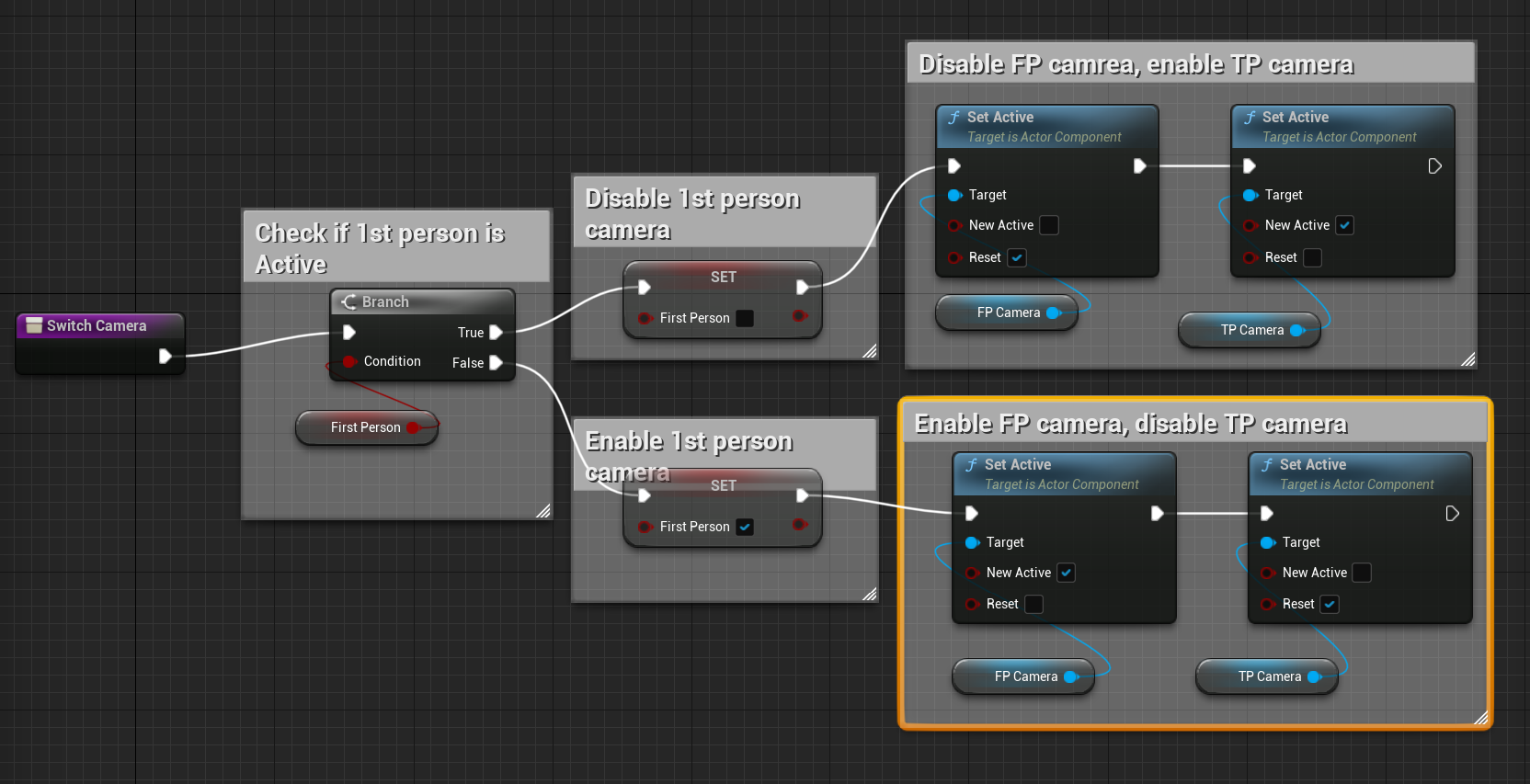This screenshot has width=1530, height=784.
Task: Click the Branch node's True execution pin
Action: point(496,333)
